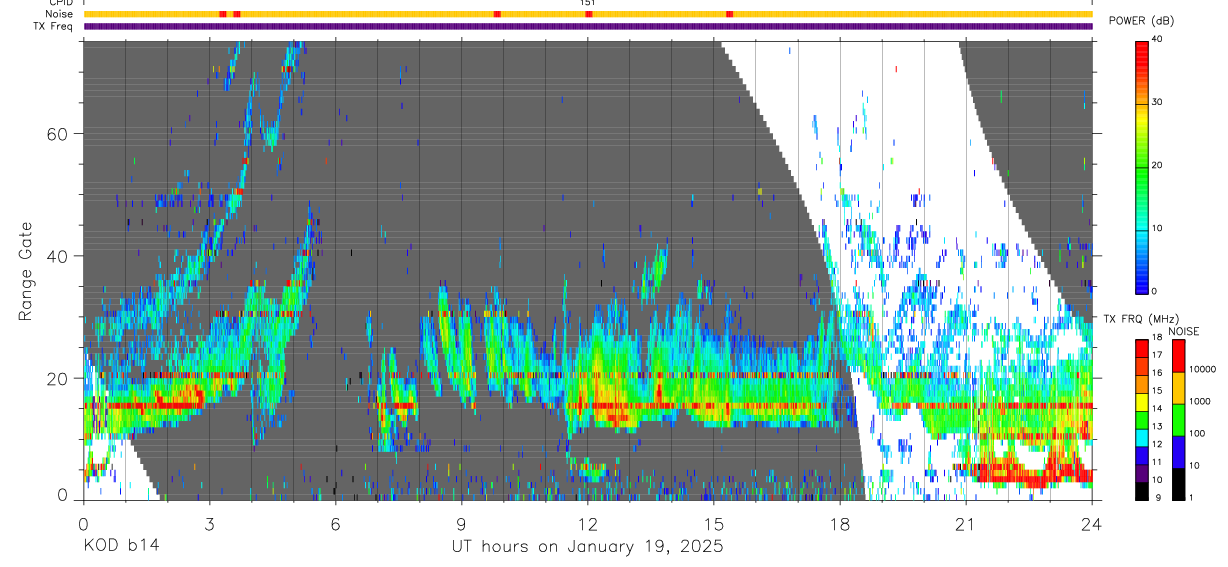The height and width of the screenshot is (567, 1228).
Task: Click the '15' TX frequency legend value
Action: pos(1159,391)
